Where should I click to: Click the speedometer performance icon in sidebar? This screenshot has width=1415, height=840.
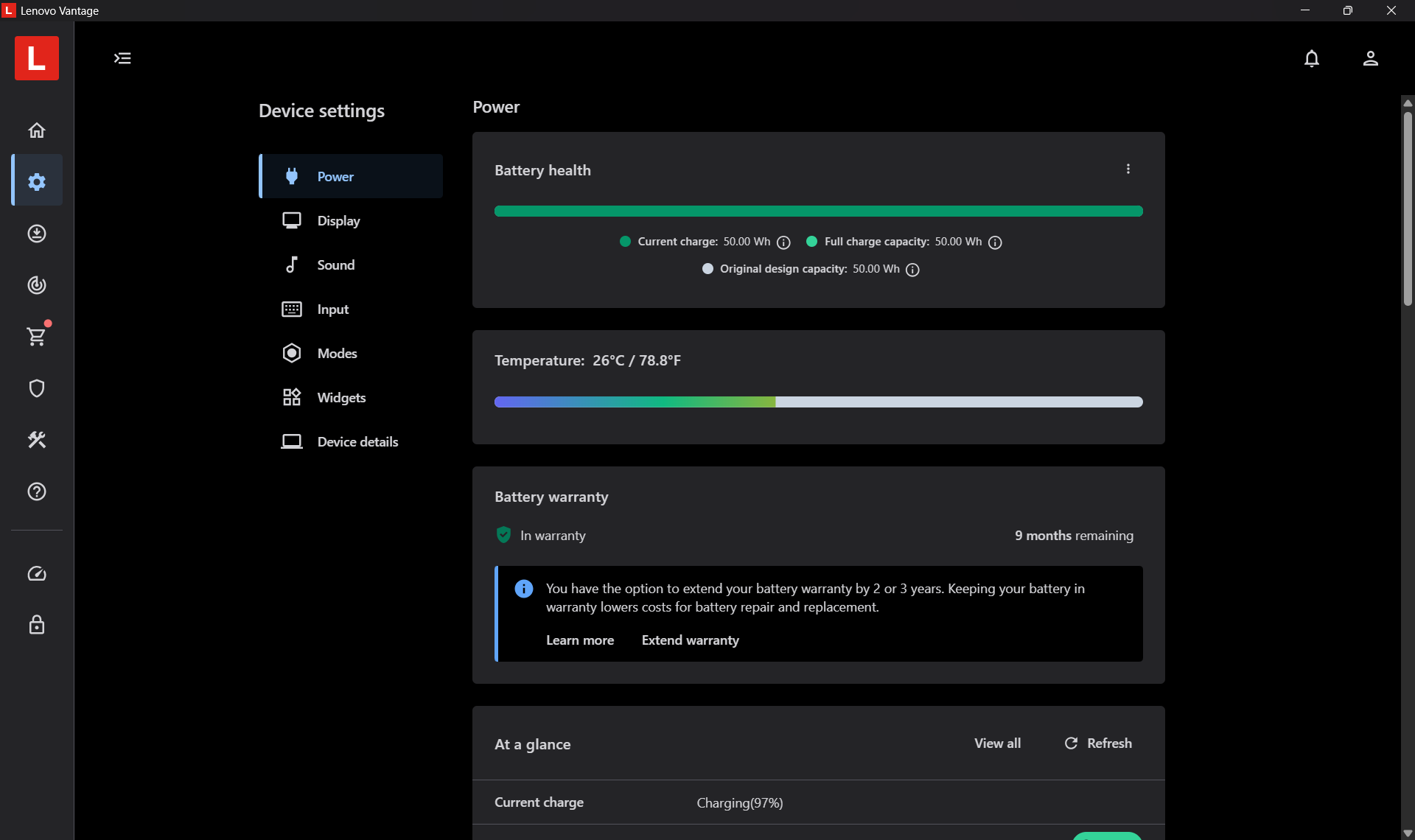[37, 574]
